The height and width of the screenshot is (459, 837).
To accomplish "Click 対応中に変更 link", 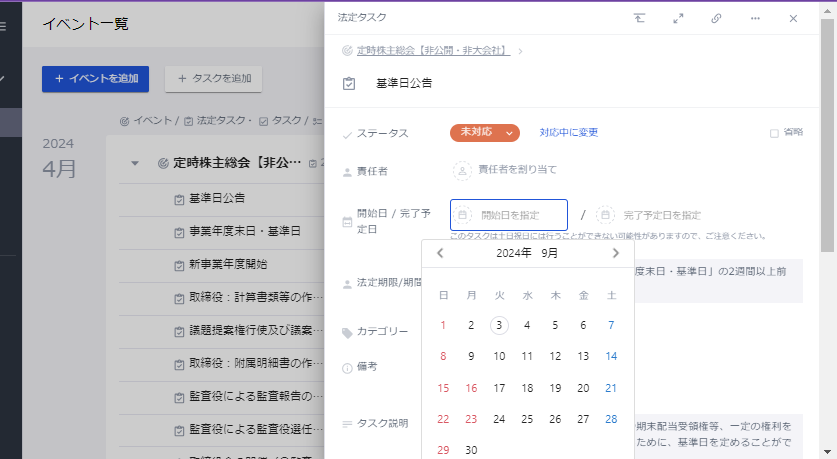I will click(568, 132).
